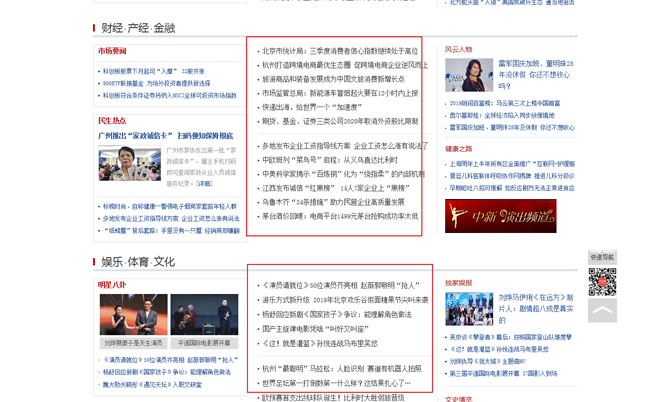Image resolution: width=650 pixels, height=402 pixels.
Task: Open 贝尔基耶娃 全球经济 headline
Action: pos(502,115)
